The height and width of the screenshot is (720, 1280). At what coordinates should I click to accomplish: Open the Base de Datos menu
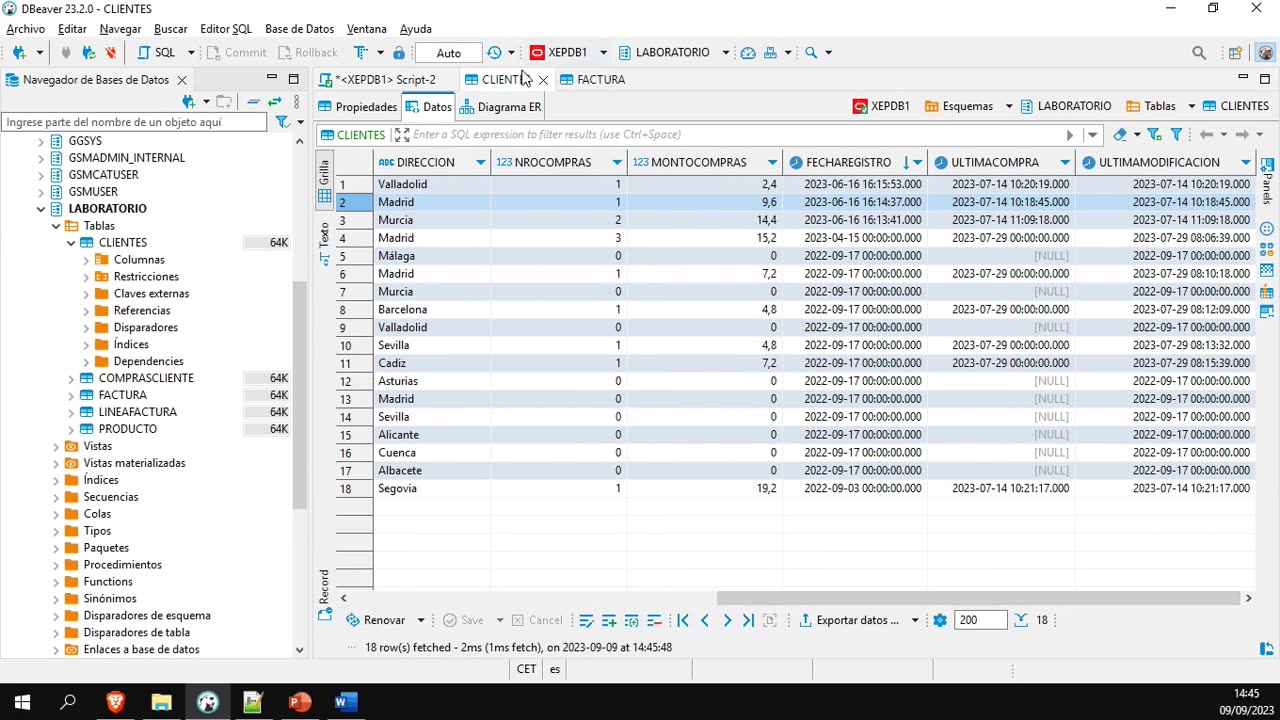coord(299,29)
